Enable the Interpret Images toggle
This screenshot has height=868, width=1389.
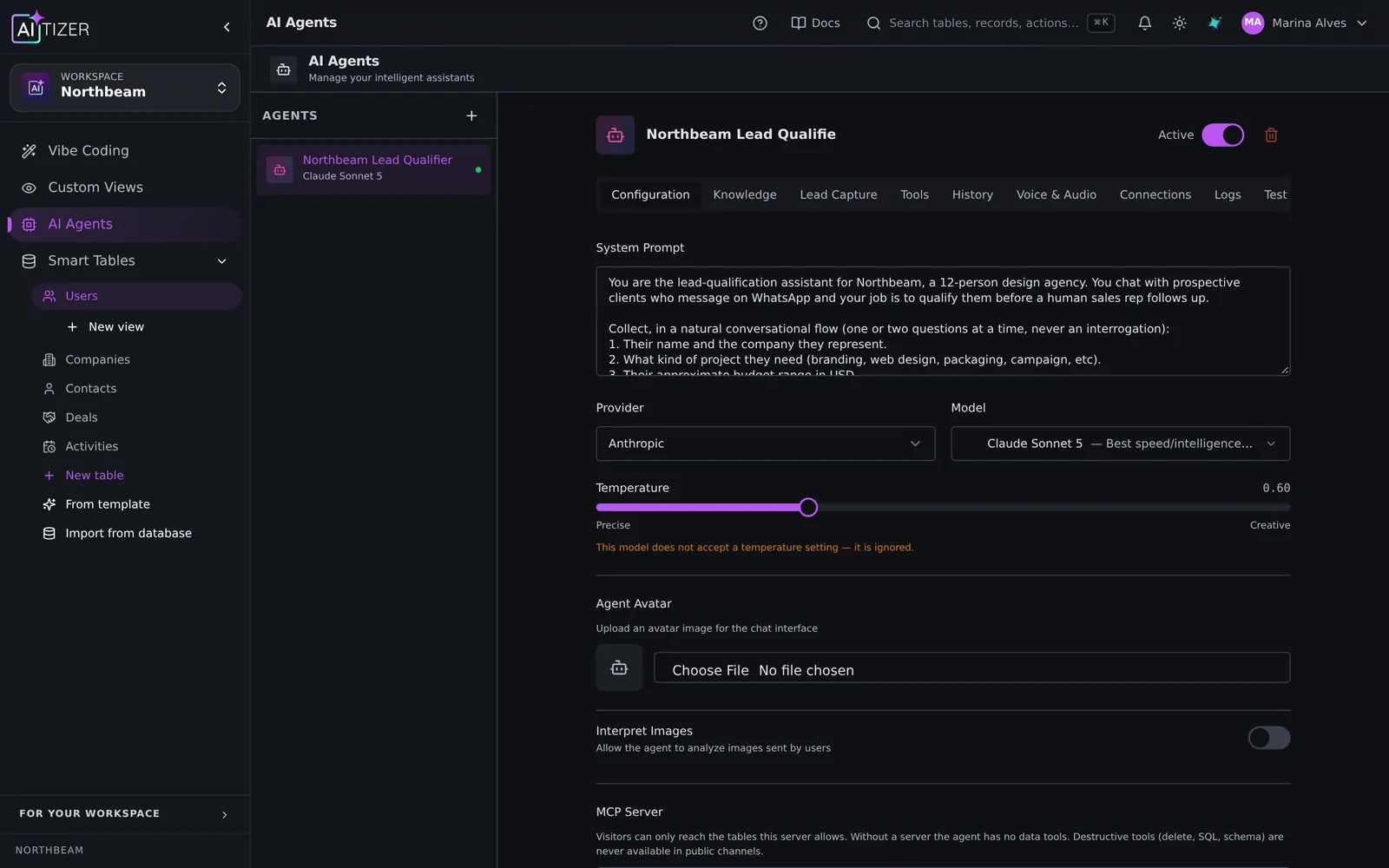[1268, 738]
